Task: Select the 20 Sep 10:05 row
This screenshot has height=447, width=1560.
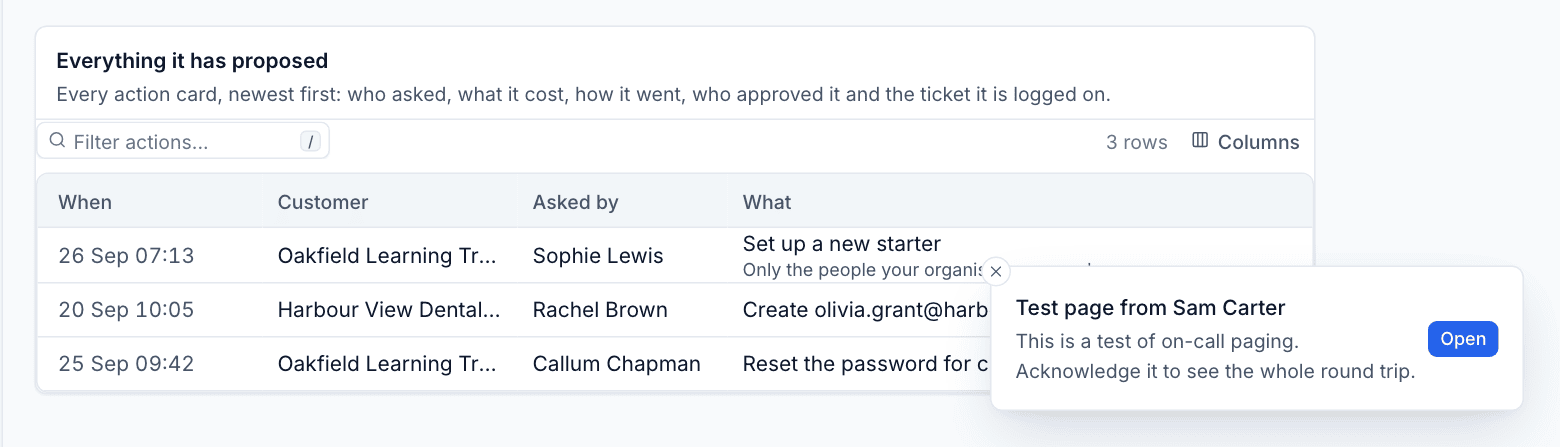Action: pyautogui.click(x=675, y=310)
